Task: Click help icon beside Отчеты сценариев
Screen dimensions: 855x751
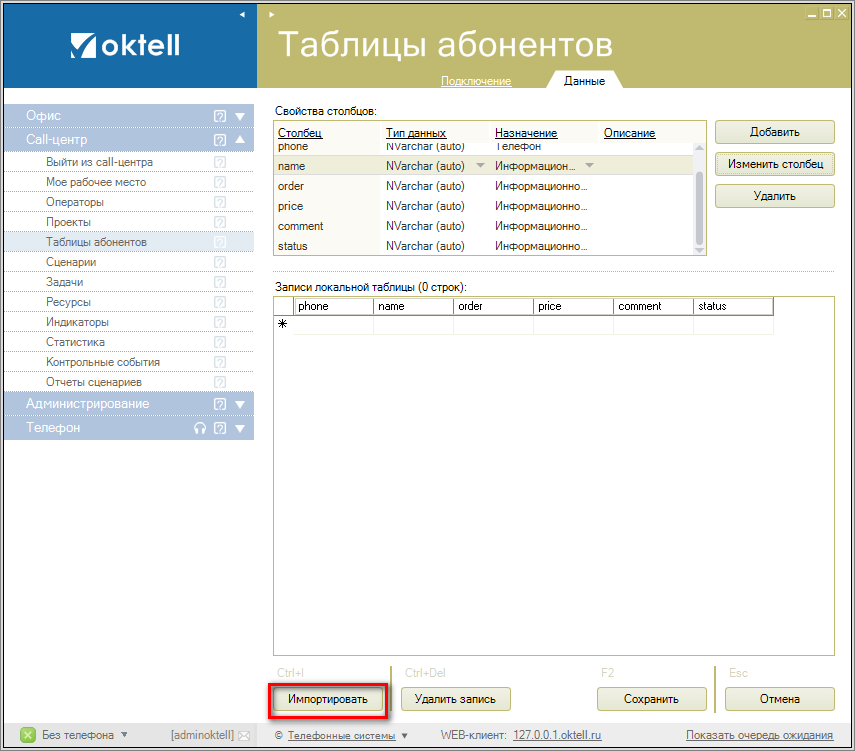Action: coord(220,382)
